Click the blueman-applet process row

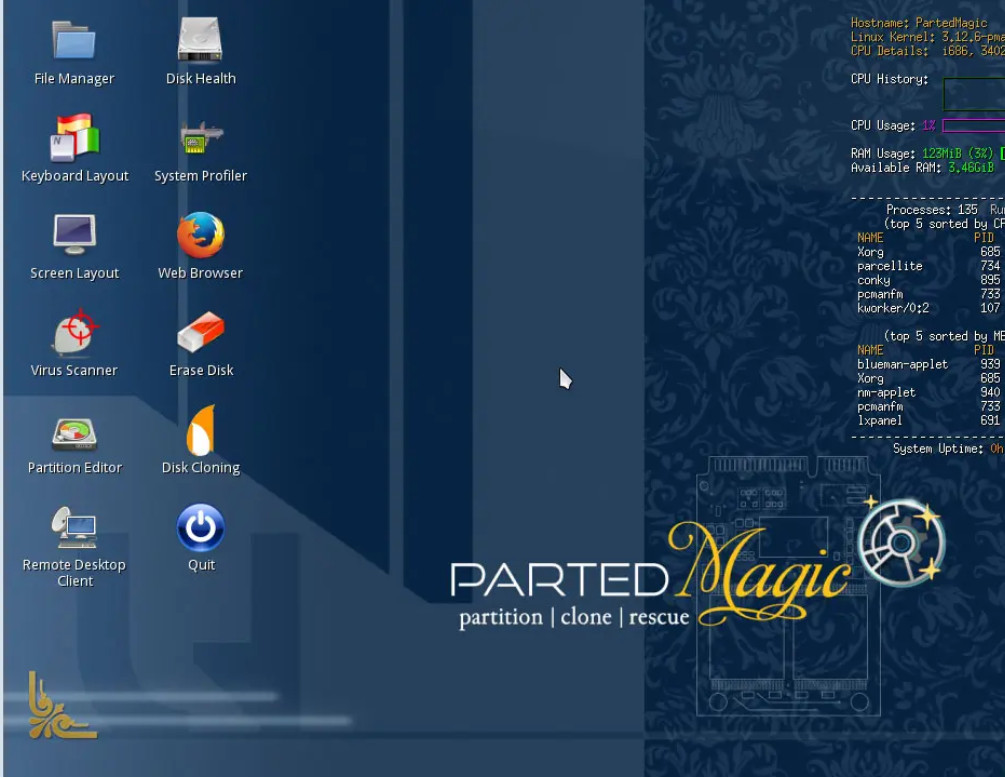[x=929, y=365]
